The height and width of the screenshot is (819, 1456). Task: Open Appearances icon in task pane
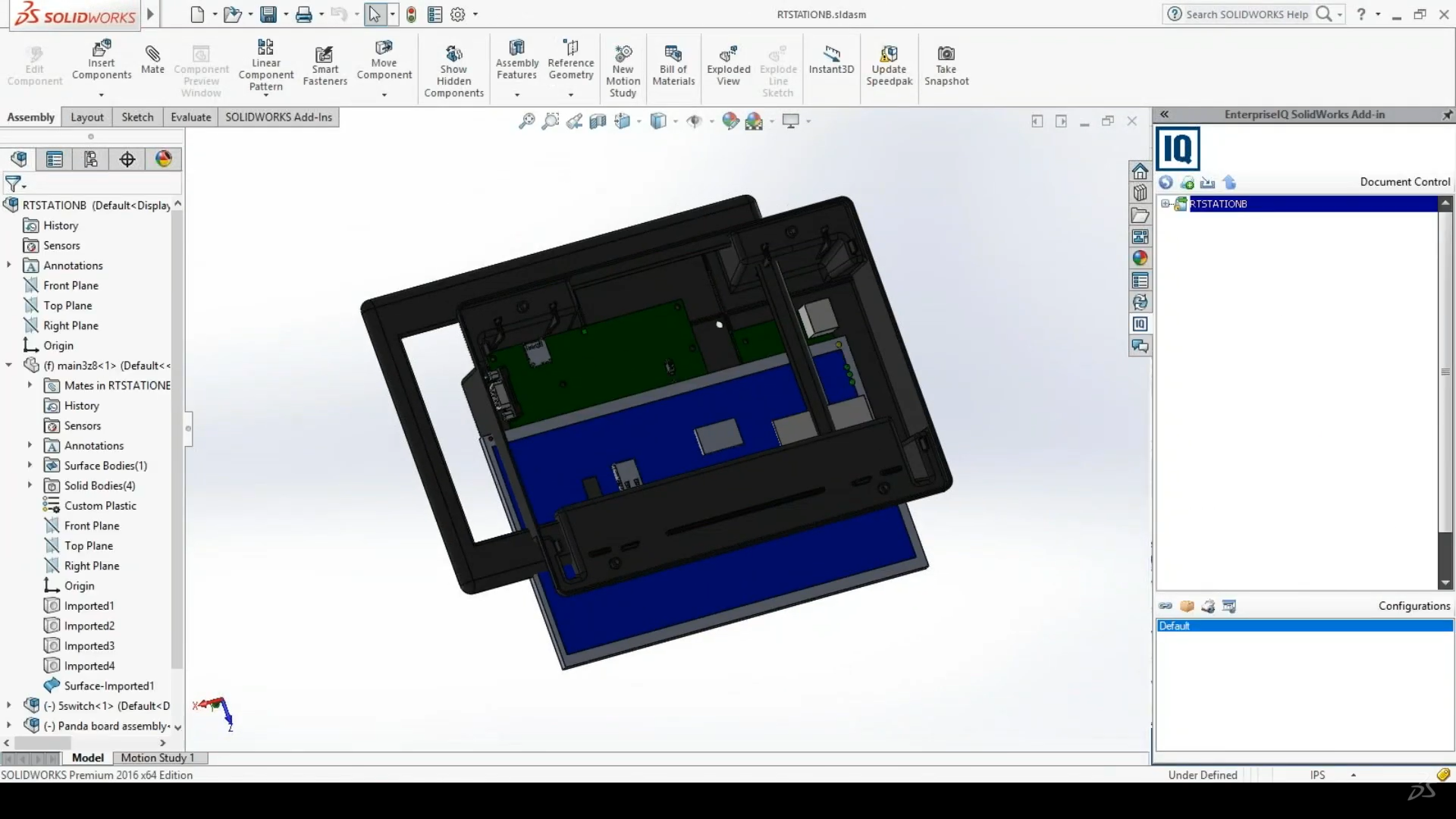coord(1140,259)
